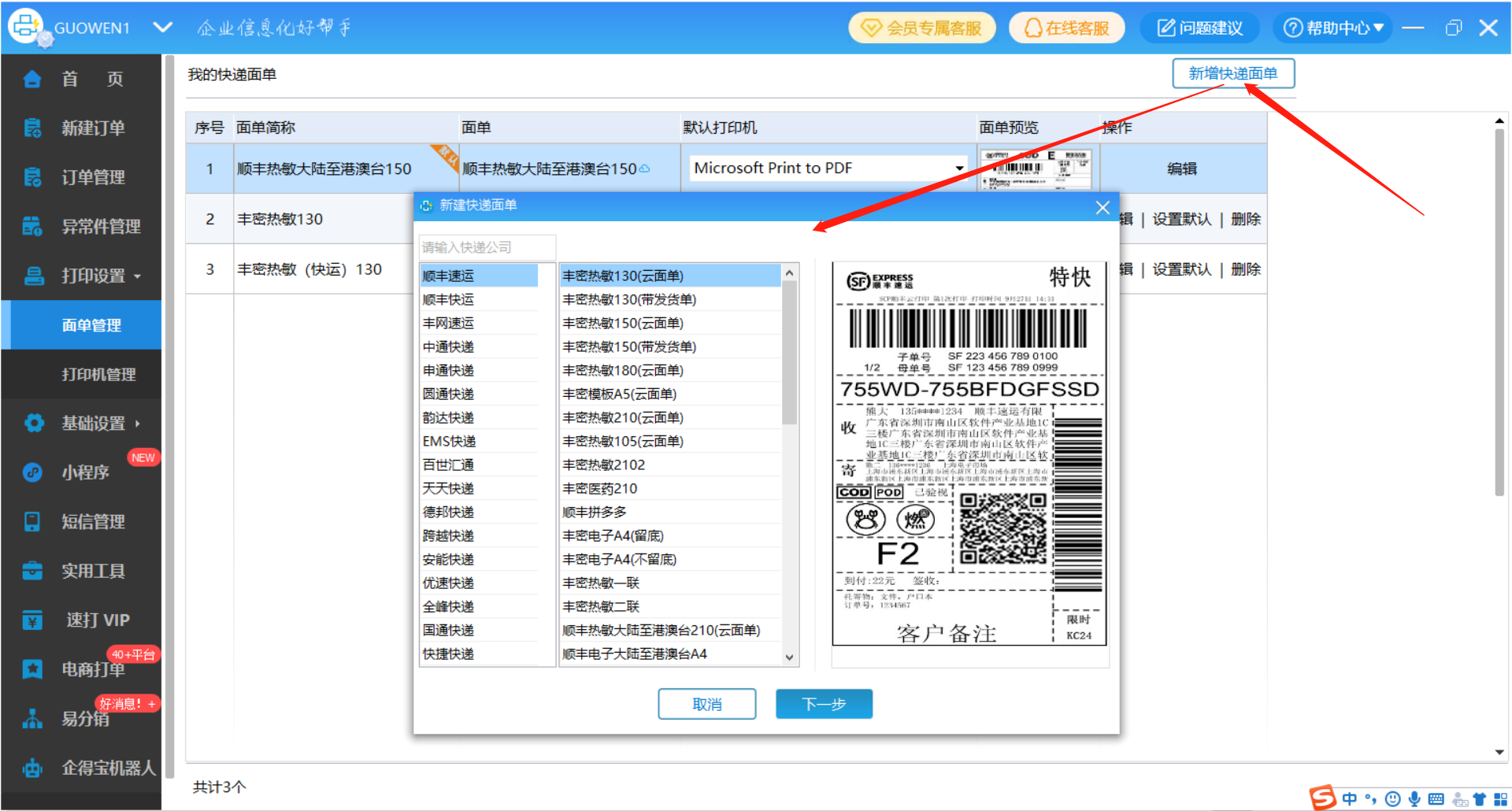1512x811 pixels.
Task: Click the 下一步 button
Action: (x=825, y=704)
